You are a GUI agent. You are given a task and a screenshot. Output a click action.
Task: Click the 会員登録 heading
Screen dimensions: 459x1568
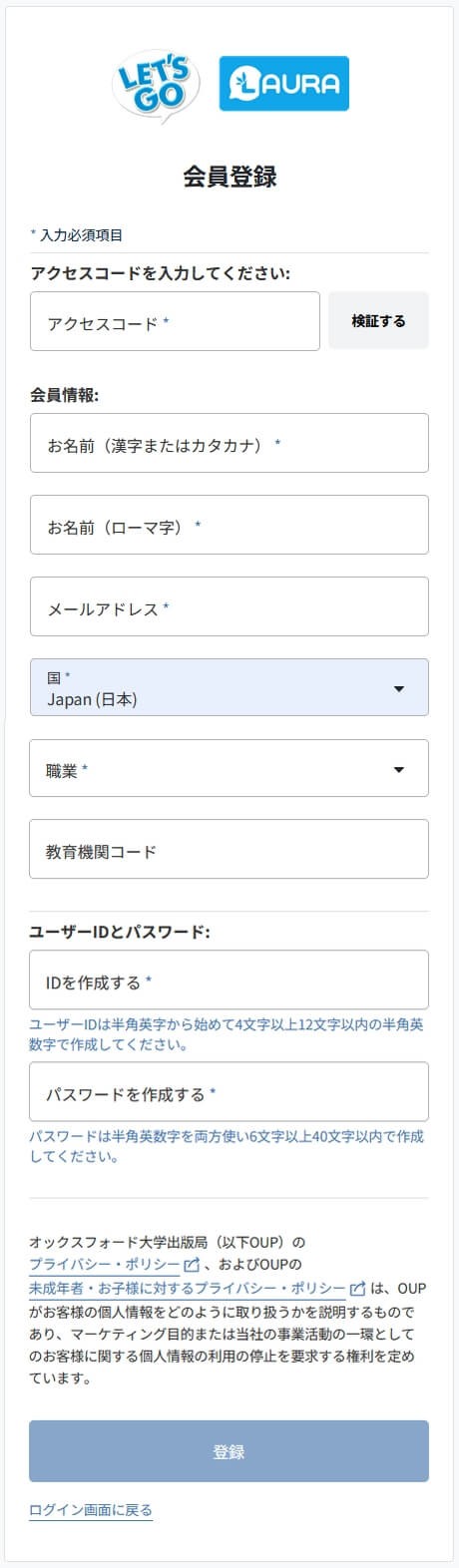pyautogui.click(x=229, y=177)
